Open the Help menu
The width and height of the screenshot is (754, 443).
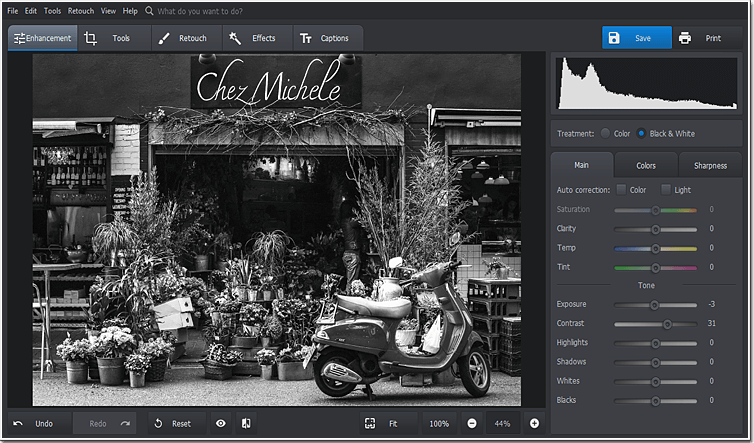[130, 11]
